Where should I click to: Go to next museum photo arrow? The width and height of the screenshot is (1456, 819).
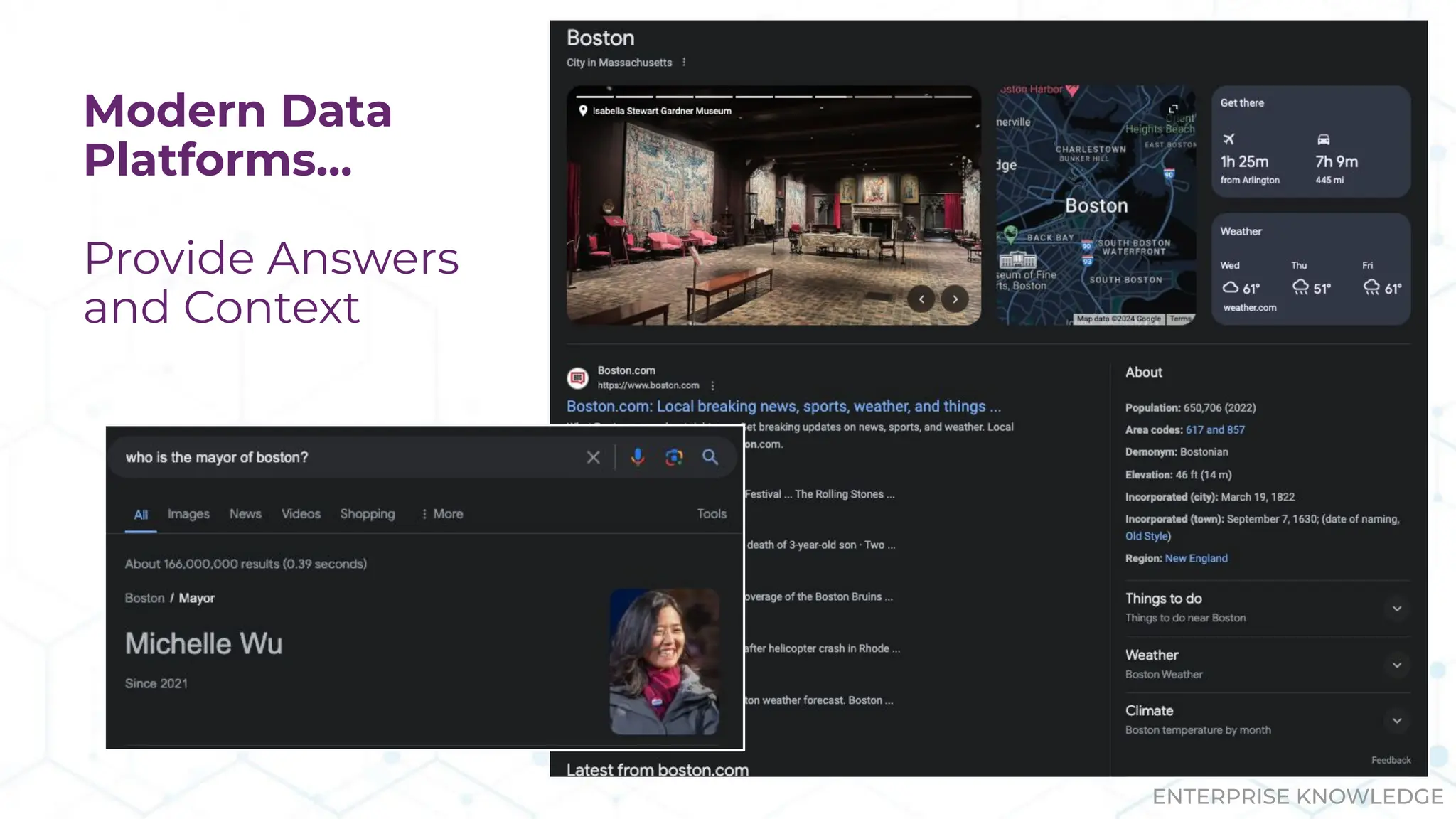click(x=955, y=299)
